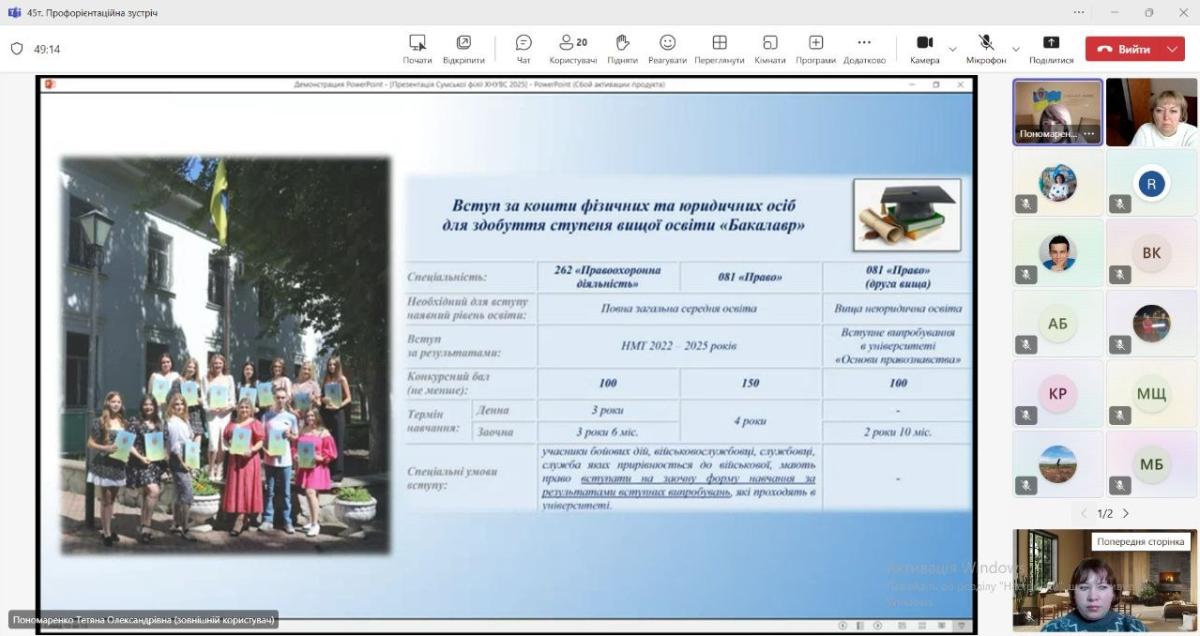This screenshot has height=636, width=1200.
Task: Show the Користувачі participants list
Action: (573, 48)
